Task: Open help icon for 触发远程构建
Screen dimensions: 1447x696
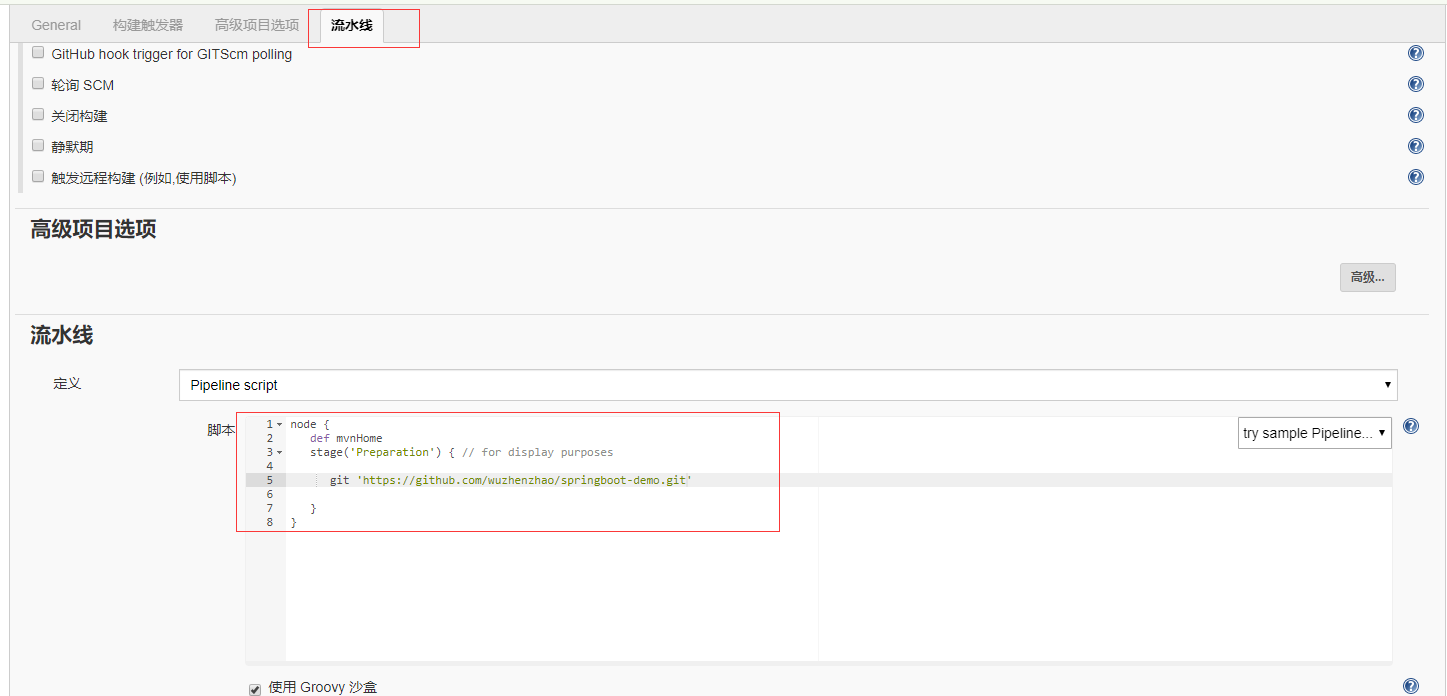Action: (x=1415, y=177)
